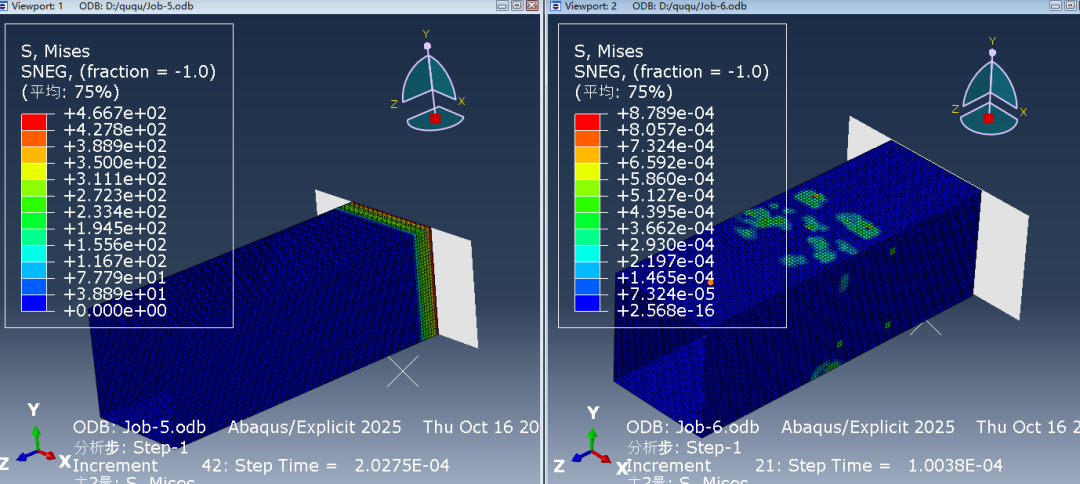
Task: Click the Viewport 2 window icon
Action: pyautogui.click(x=558, y=5)
